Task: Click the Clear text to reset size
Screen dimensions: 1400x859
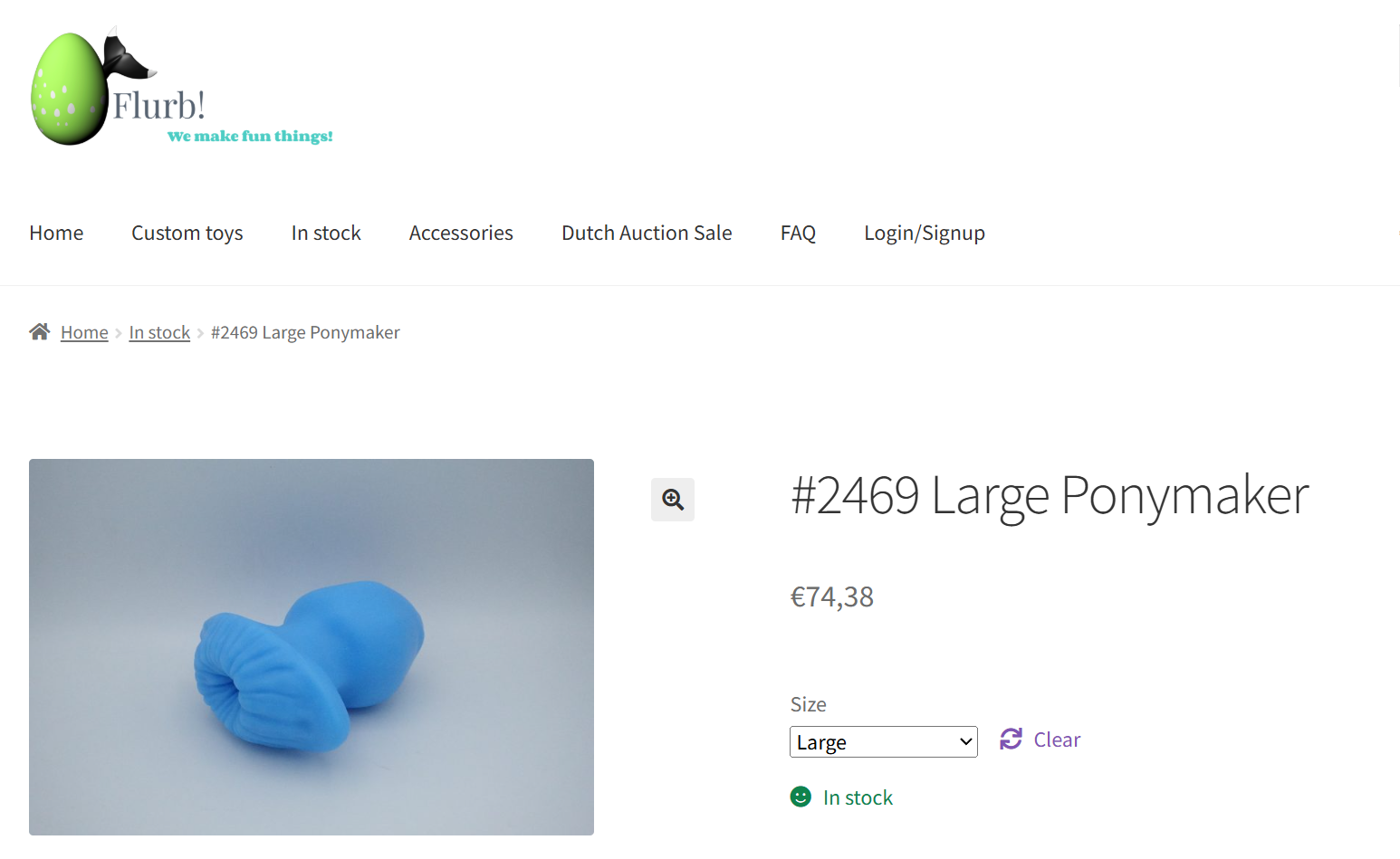Action: click(1057, 740)
